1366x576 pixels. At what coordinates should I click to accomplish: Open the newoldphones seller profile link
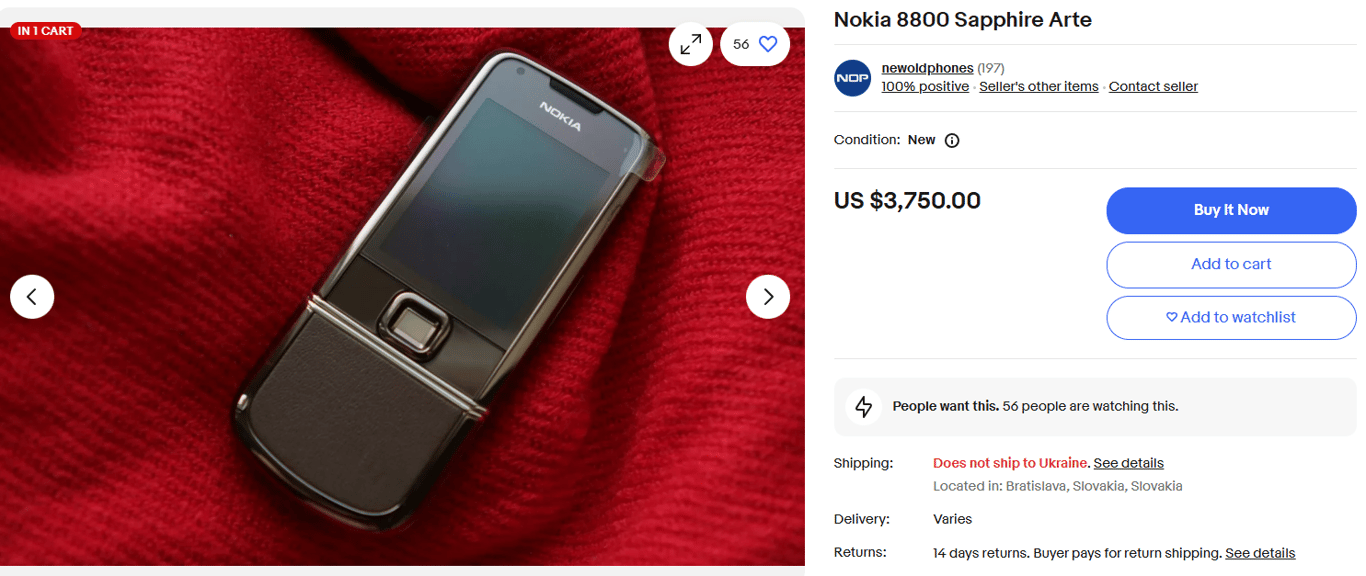point(927,68)
